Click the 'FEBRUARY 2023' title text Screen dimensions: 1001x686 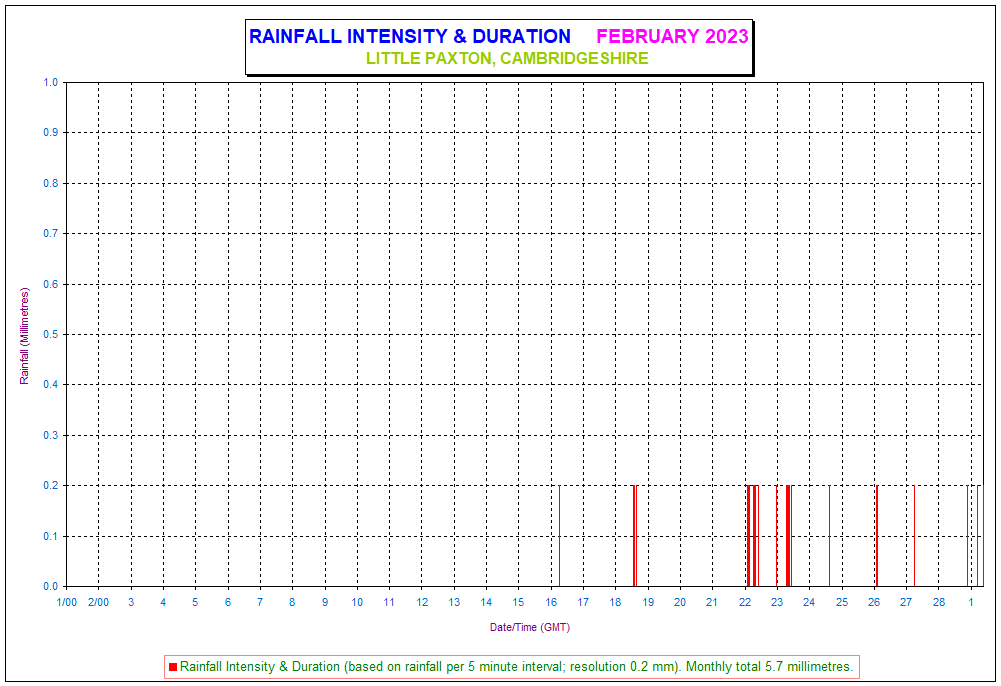(x=672, y=36)
